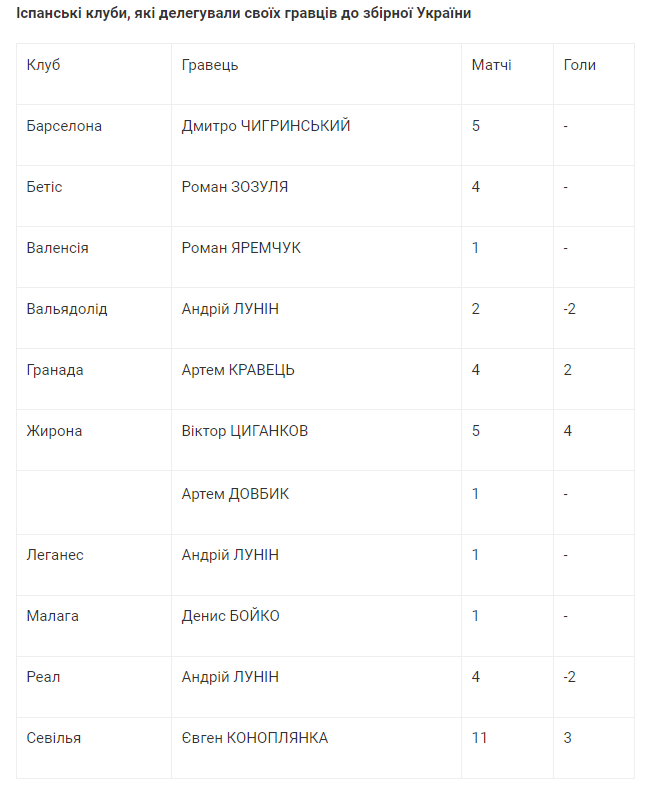
Task: Click player Роман ЯРЕМЧУК
Action: coord(241,248)
